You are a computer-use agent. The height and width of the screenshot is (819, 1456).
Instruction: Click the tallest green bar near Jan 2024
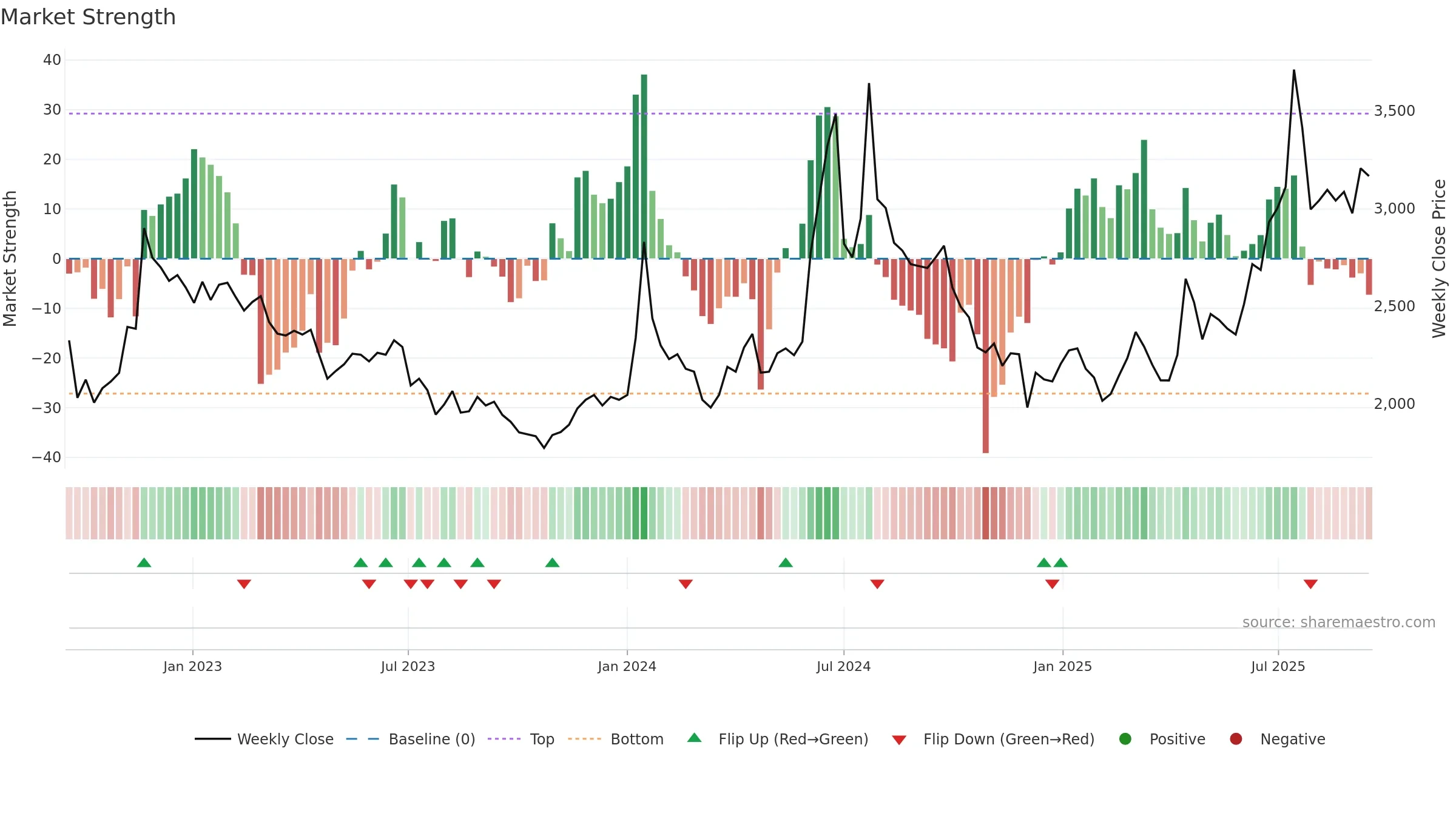coord(644,166)
